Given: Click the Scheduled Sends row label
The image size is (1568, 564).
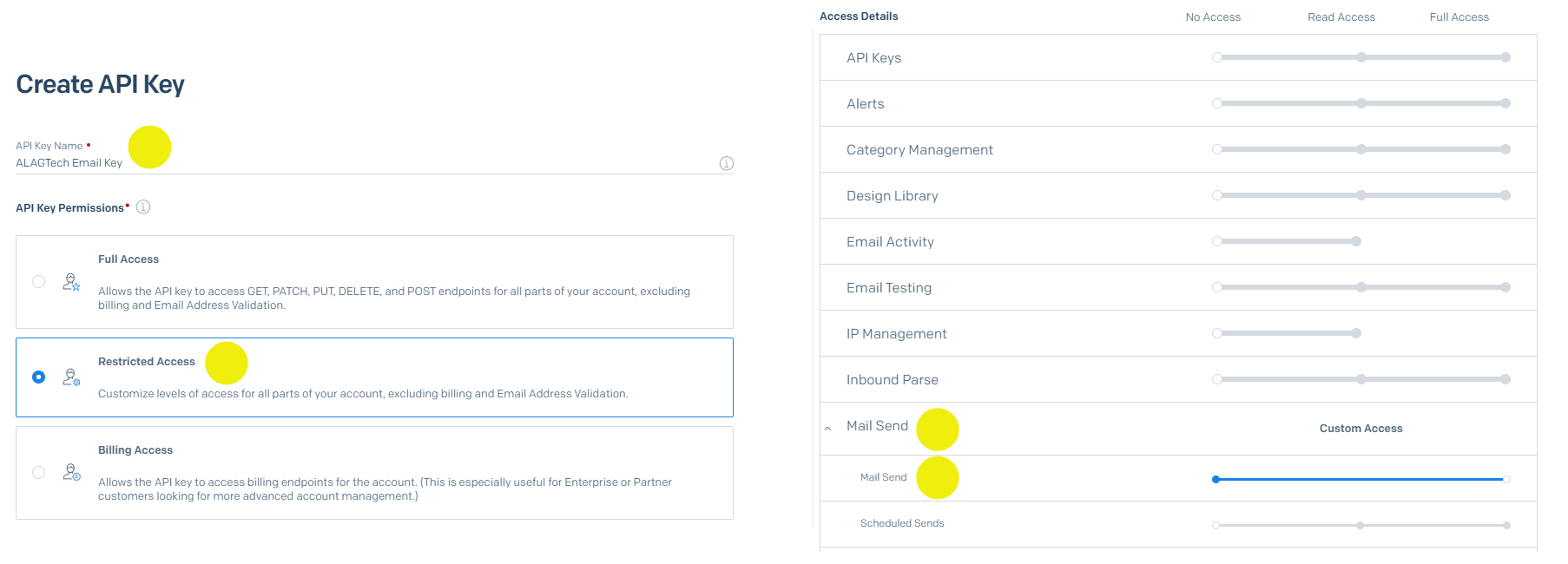Looking at the screenshot, I should tap(902, 523).
